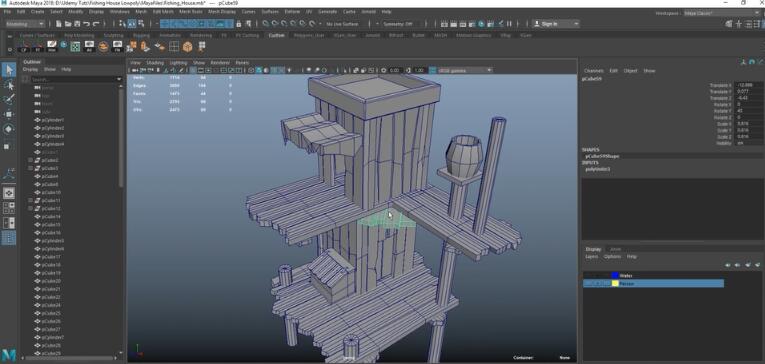Open the Windows menu
Viewport: 765px width, 364px height.
(120, 11)
